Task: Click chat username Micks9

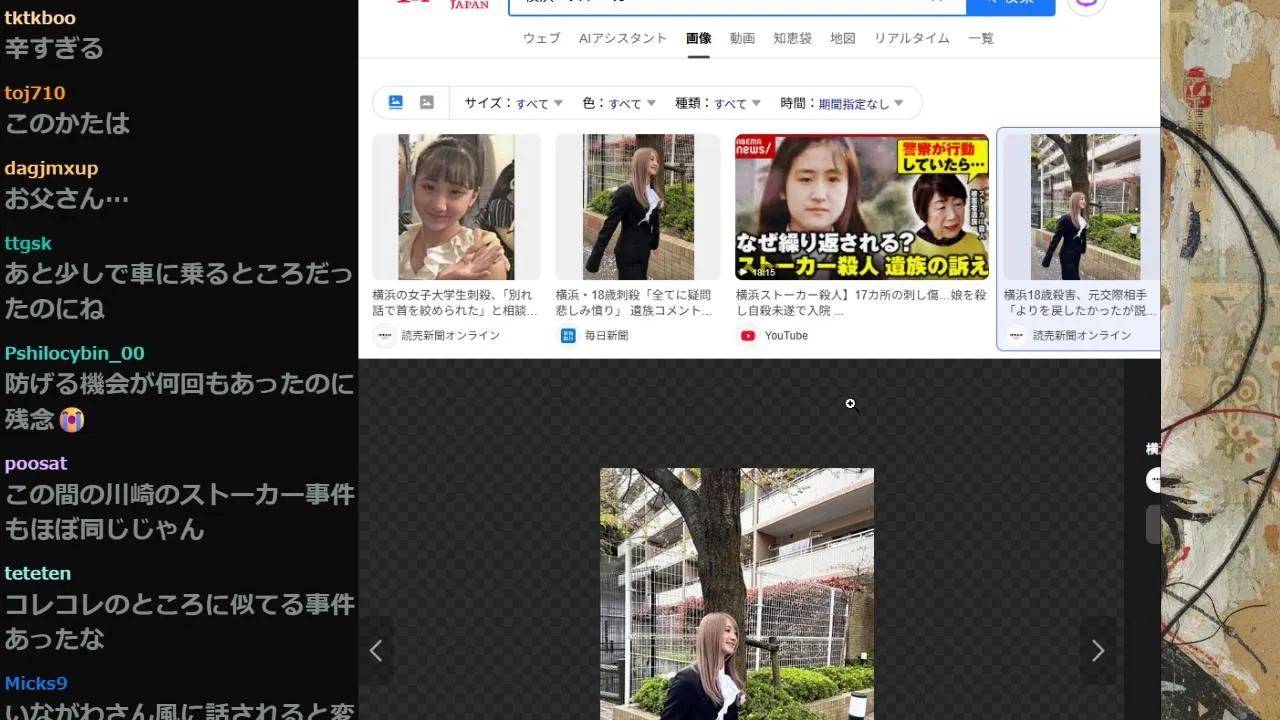Action: click(x=36, y=683)
